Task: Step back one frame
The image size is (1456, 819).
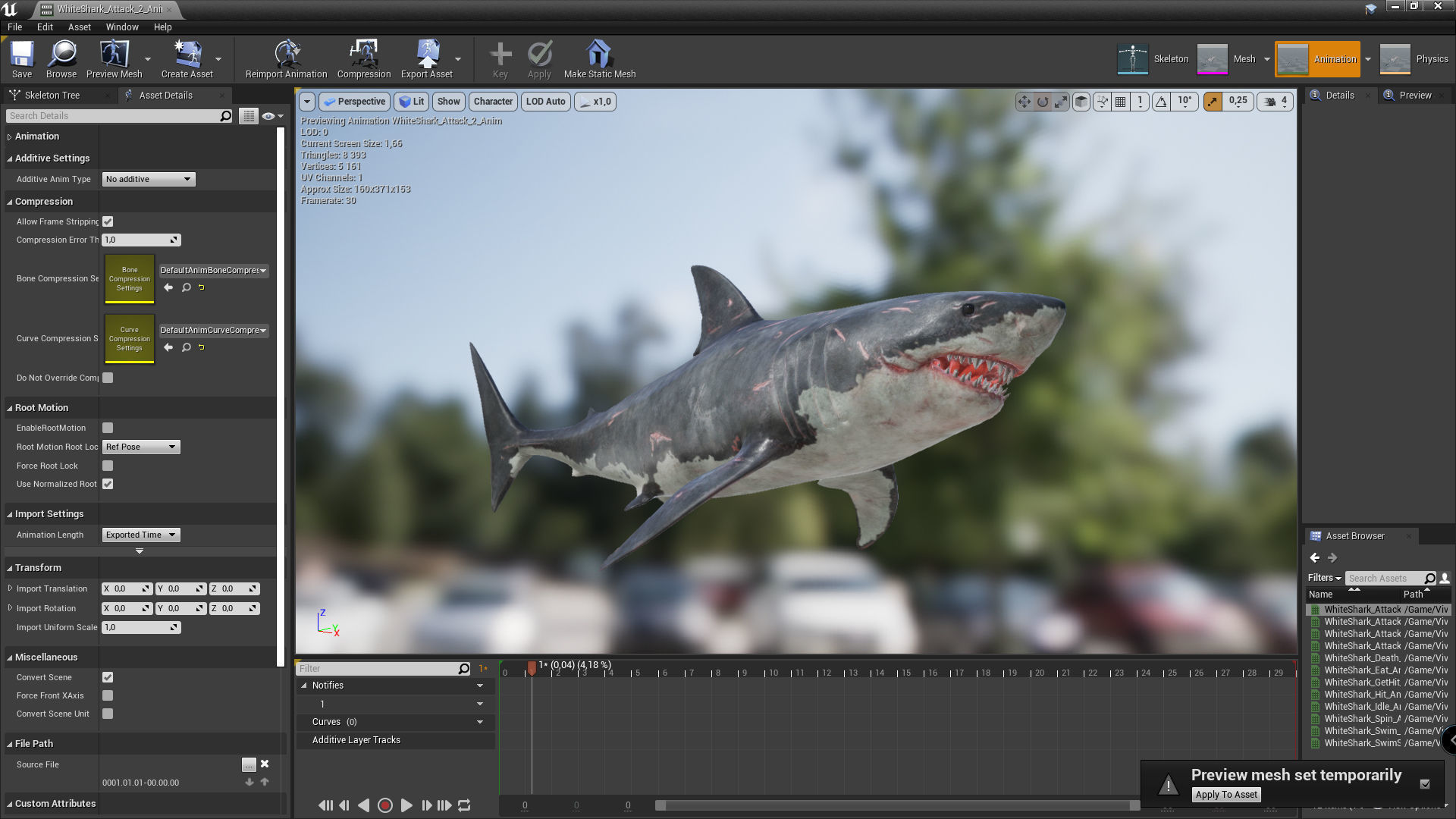Action: click(x=344, y=805)
